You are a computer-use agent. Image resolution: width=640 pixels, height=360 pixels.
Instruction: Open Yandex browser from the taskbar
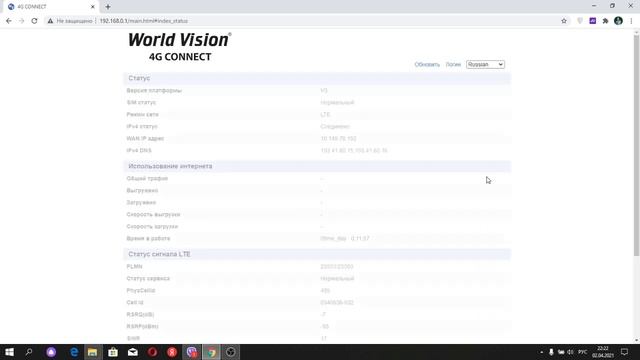(172, 352)
